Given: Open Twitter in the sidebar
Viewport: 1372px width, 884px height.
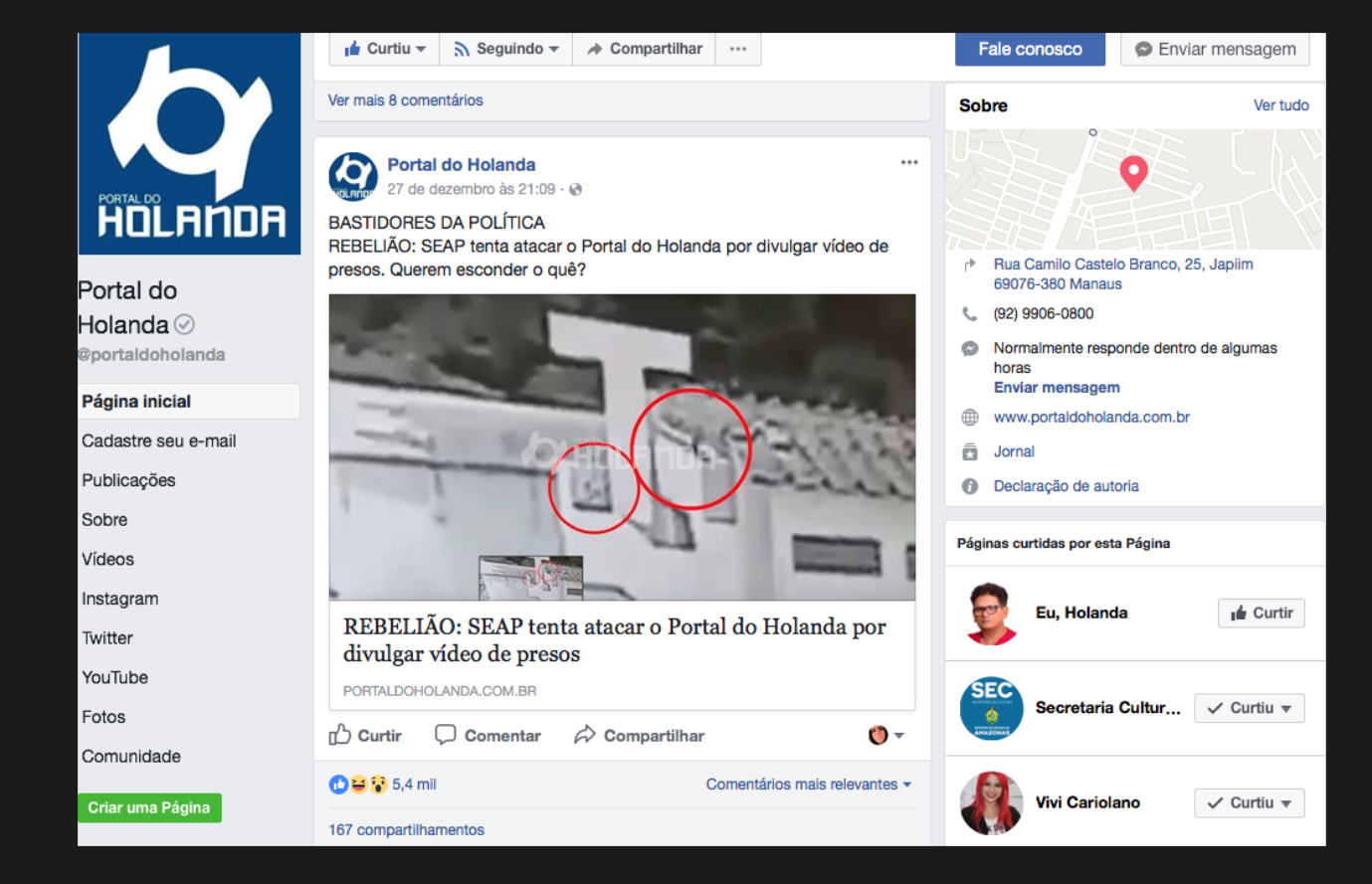Looking at the screenshot, I should point(107,638).
